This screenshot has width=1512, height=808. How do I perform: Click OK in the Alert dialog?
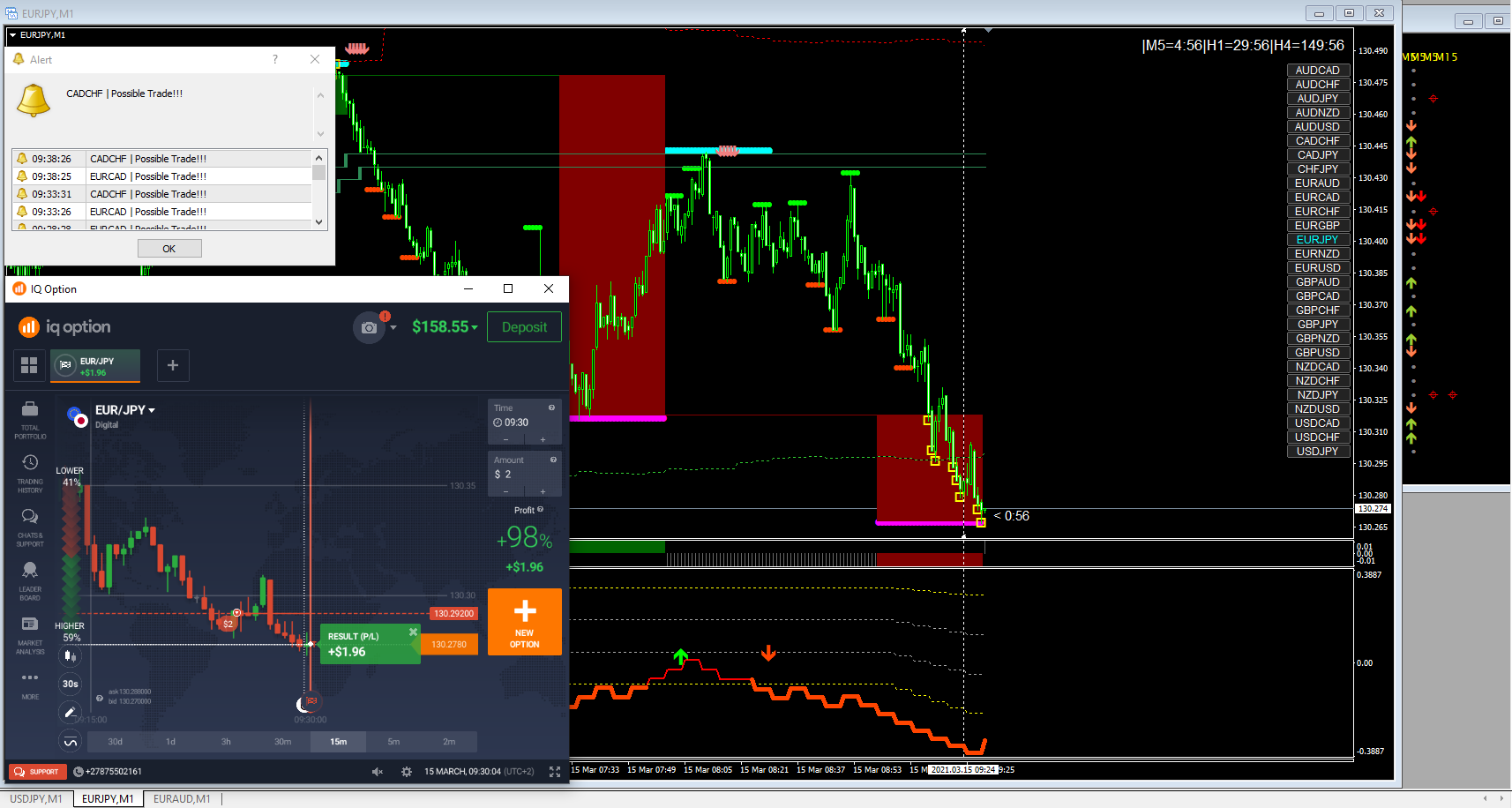(169, 249)
